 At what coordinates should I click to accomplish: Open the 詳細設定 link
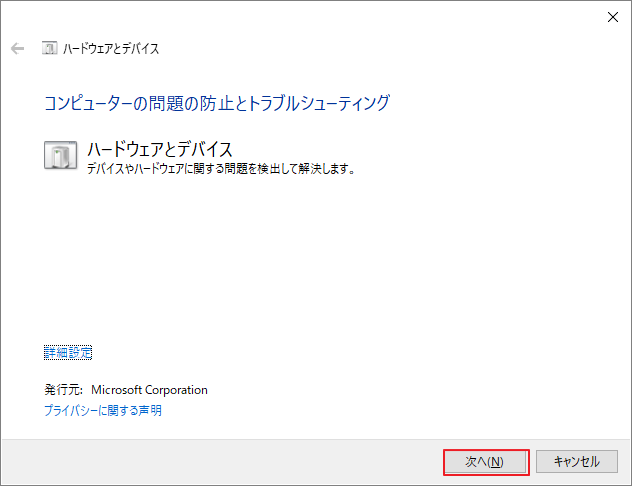pos(68,353)
